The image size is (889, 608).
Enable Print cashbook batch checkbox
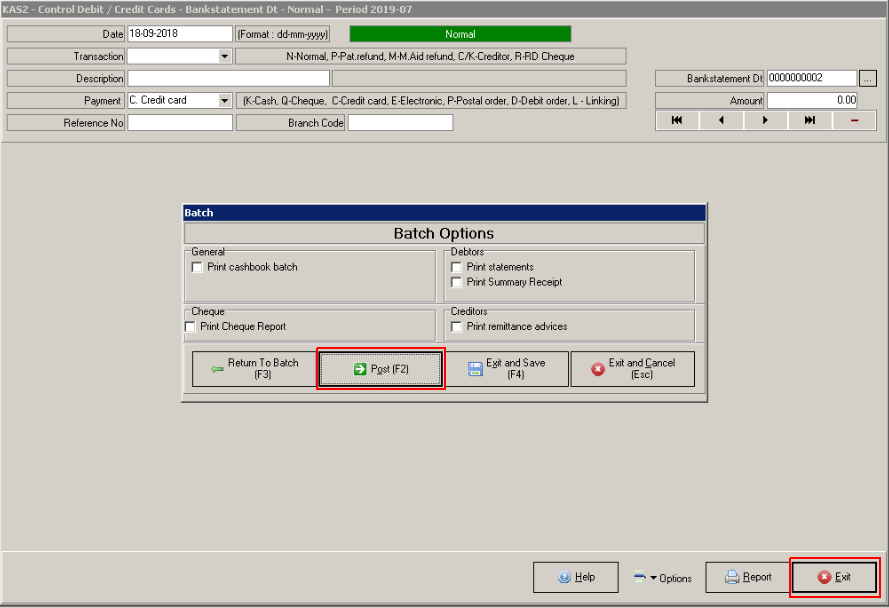(x=197, y=268)
